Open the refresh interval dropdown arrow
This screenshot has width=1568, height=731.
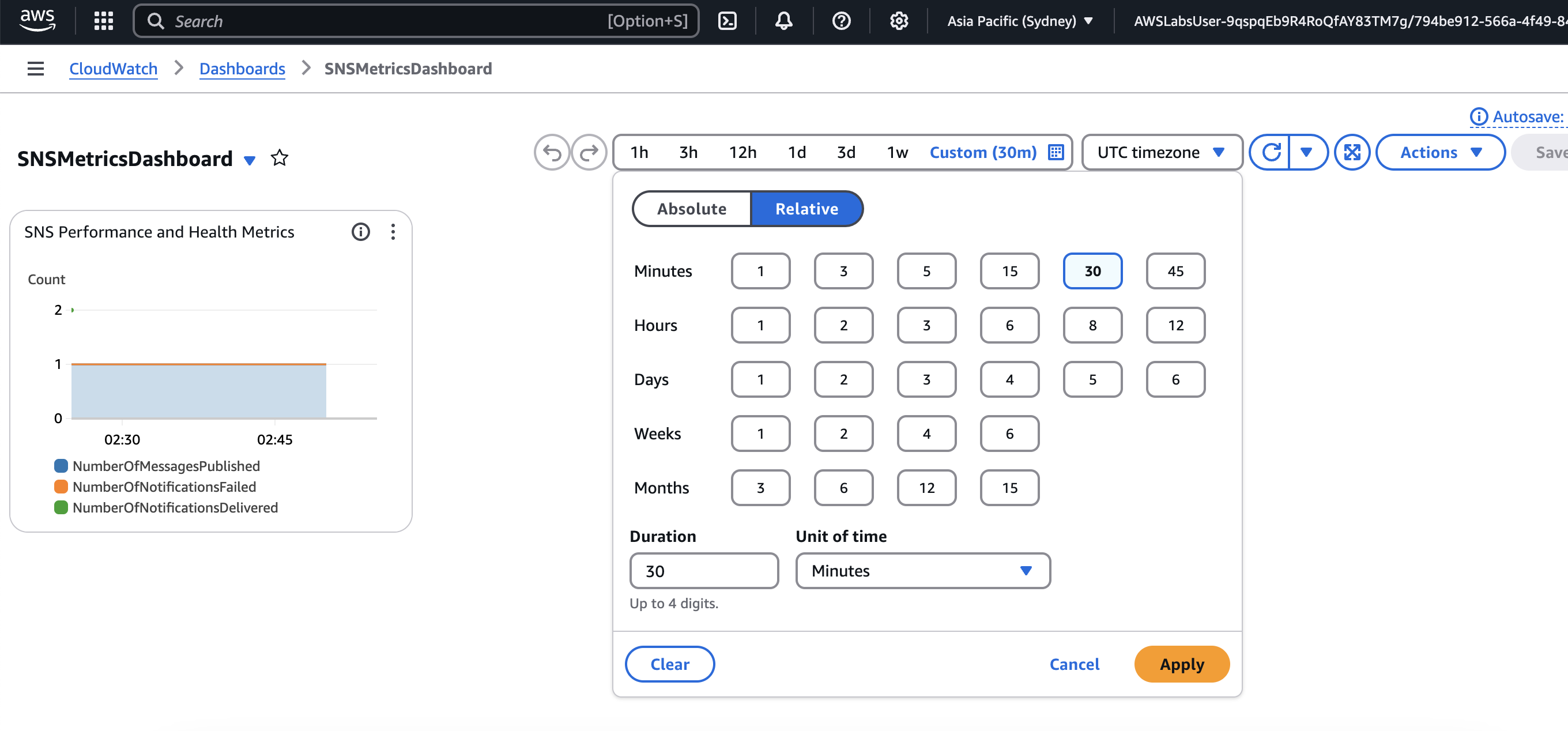(x=1307, y=152)
